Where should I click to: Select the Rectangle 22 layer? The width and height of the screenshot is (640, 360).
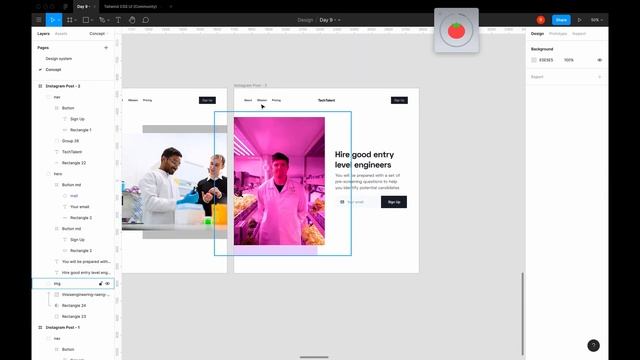pyautogui.click(x=73, y=163)
